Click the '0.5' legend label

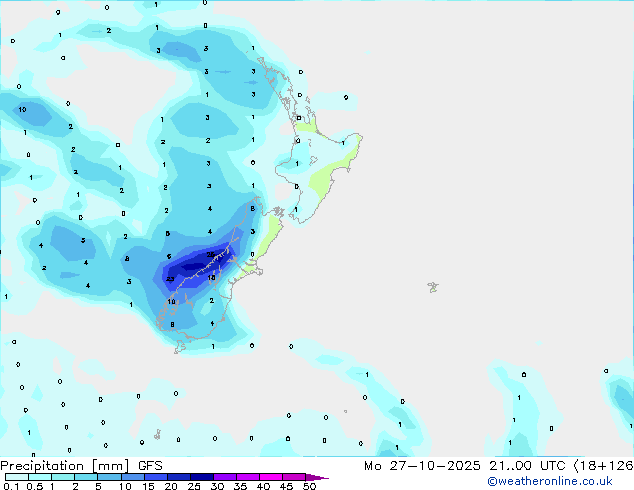click(35, 486)
